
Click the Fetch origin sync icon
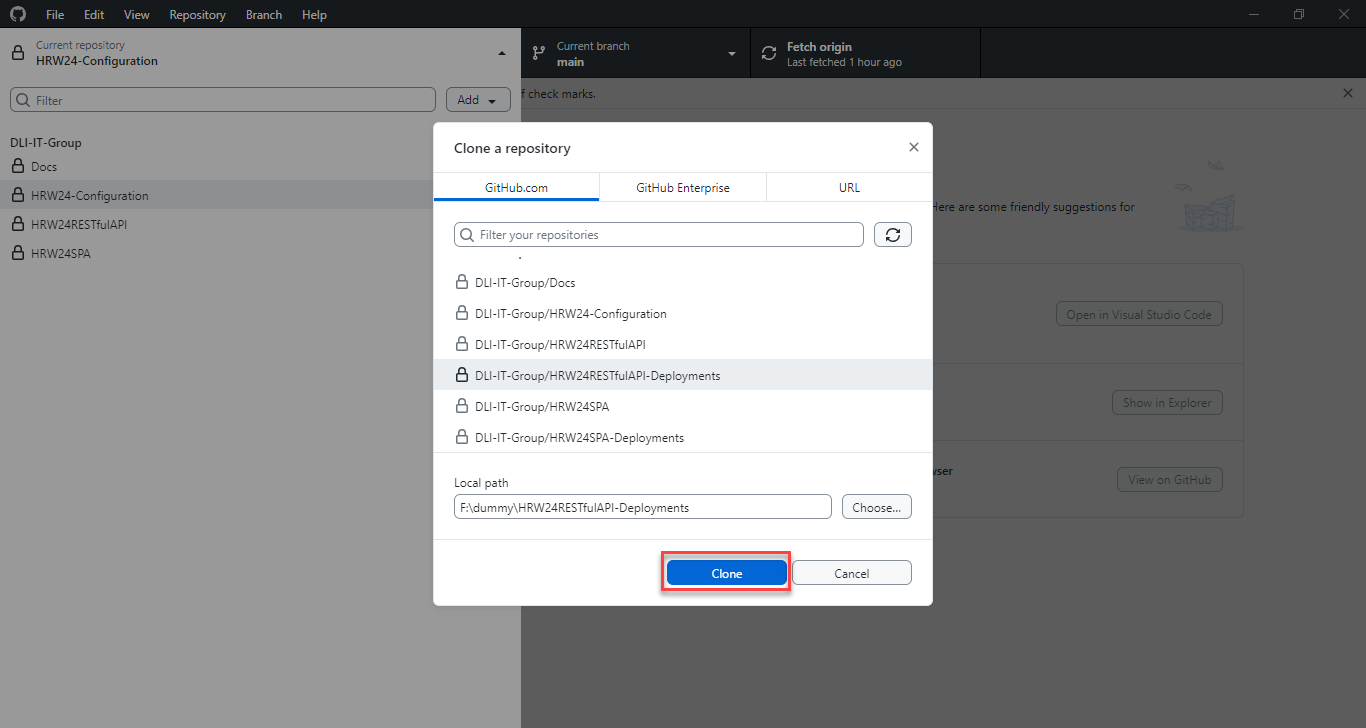tap(768, 52)
